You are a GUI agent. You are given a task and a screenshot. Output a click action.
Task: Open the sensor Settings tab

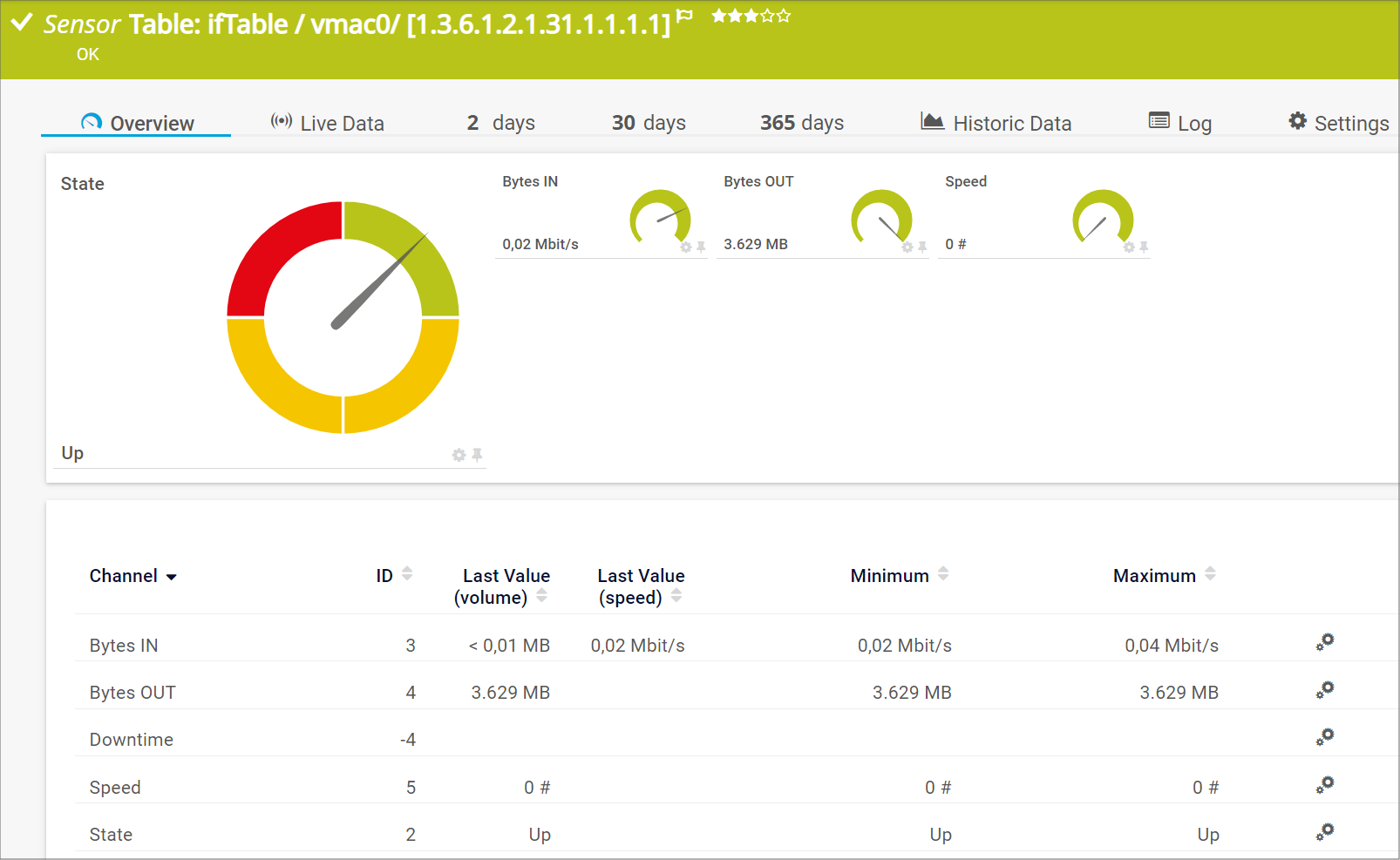1338,123
